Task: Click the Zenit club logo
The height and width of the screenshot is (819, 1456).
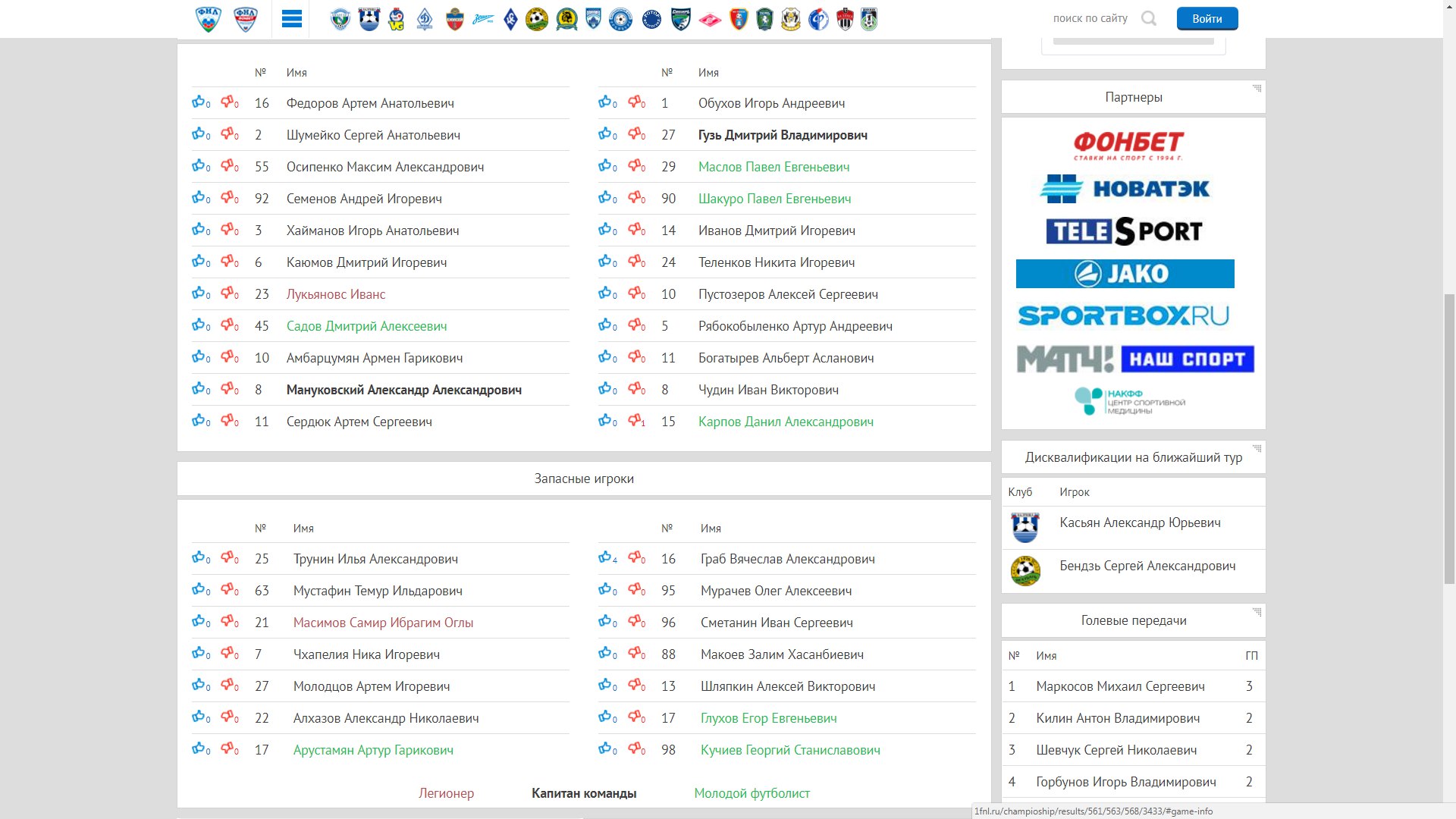Action: (483, 19)
